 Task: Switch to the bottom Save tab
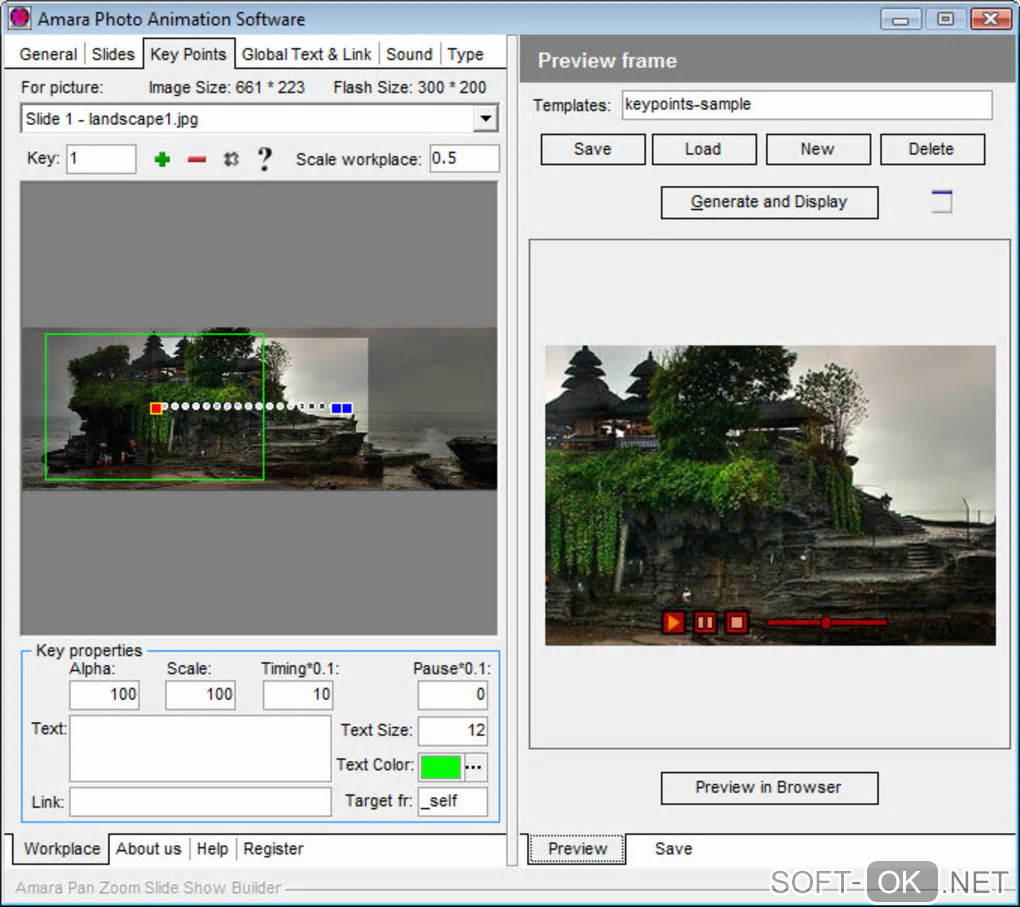[673, 849]
